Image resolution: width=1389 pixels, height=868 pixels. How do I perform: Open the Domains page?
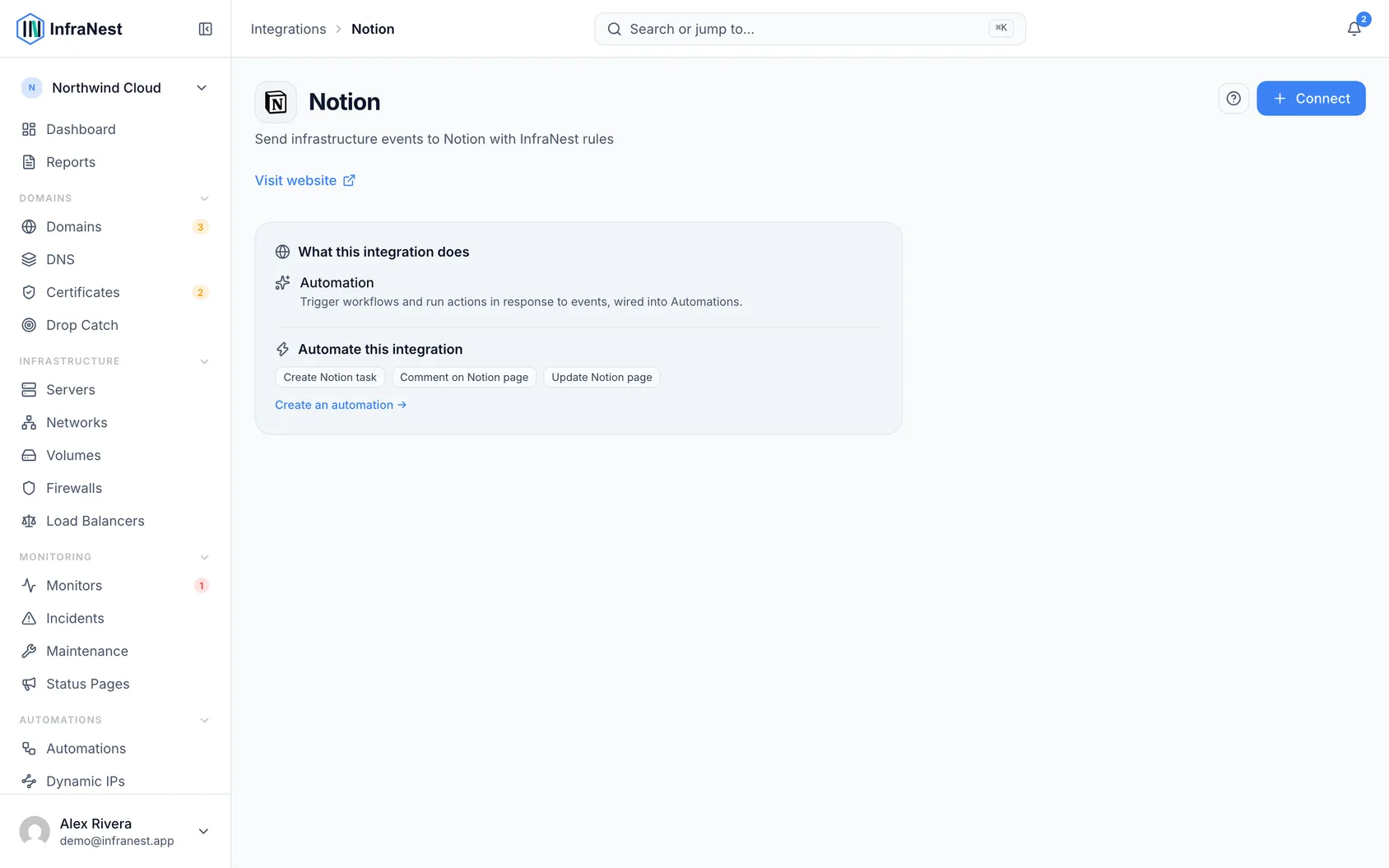click(x=115, y=226)
